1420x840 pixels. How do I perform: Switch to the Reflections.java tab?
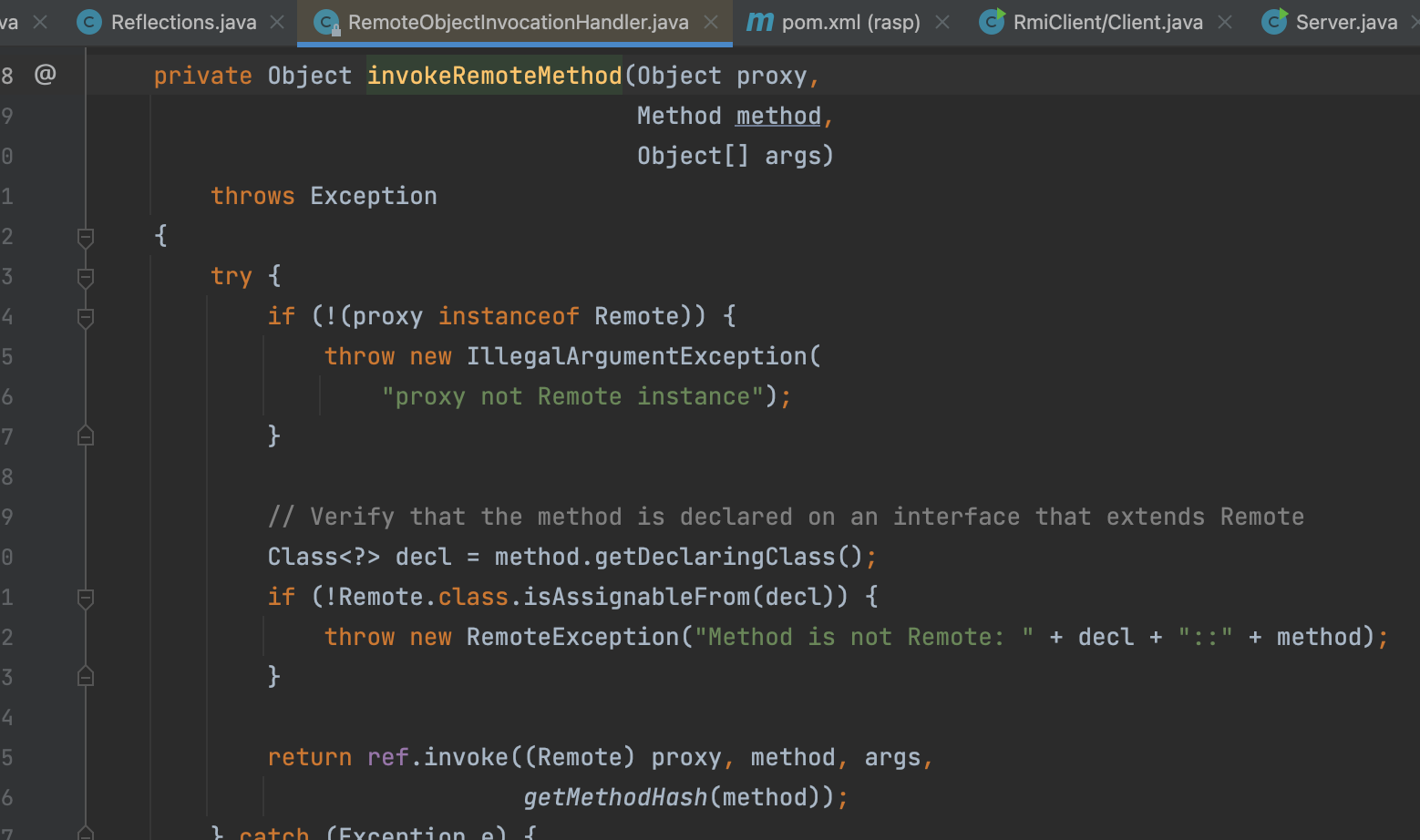pos(183,22)
